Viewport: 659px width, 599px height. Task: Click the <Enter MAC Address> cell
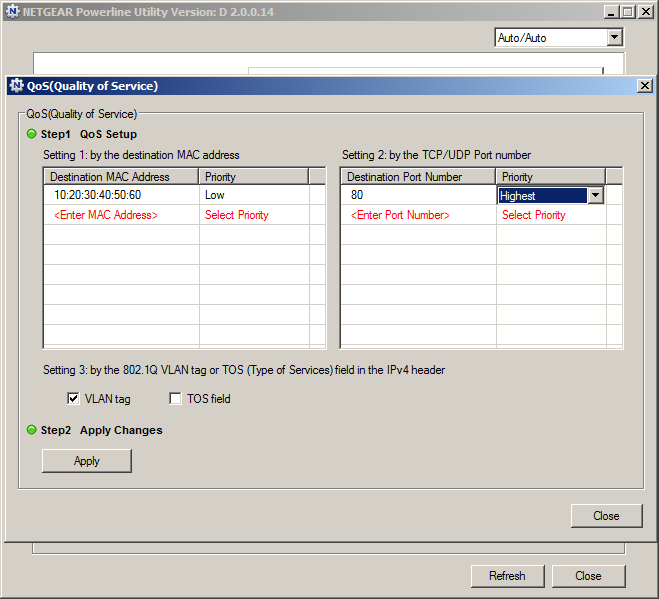pos(121,215)
